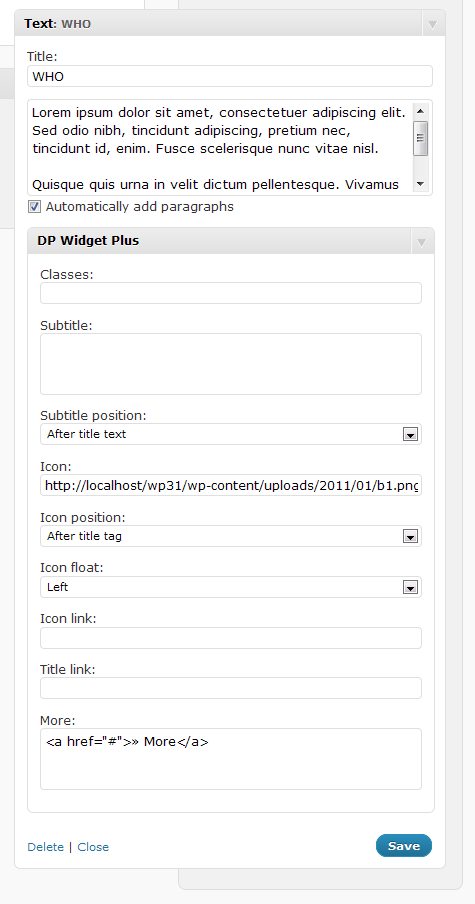Open the Icon float dropdown
The image size is (475, 904).
click(231, 587)
